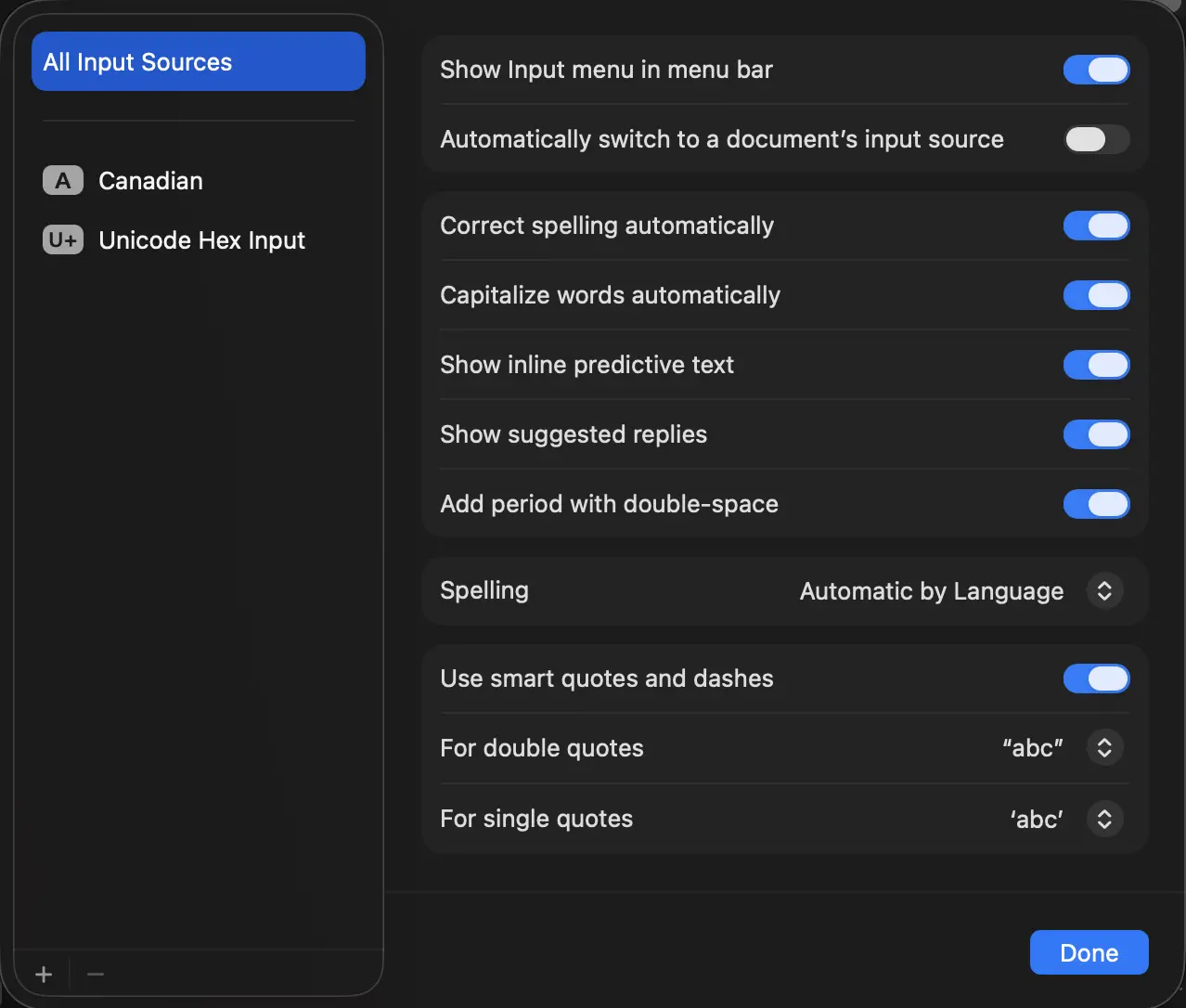Disable Correct spelling automatically
This screenshot has width=1186, height=1008.
[1096, 226]
